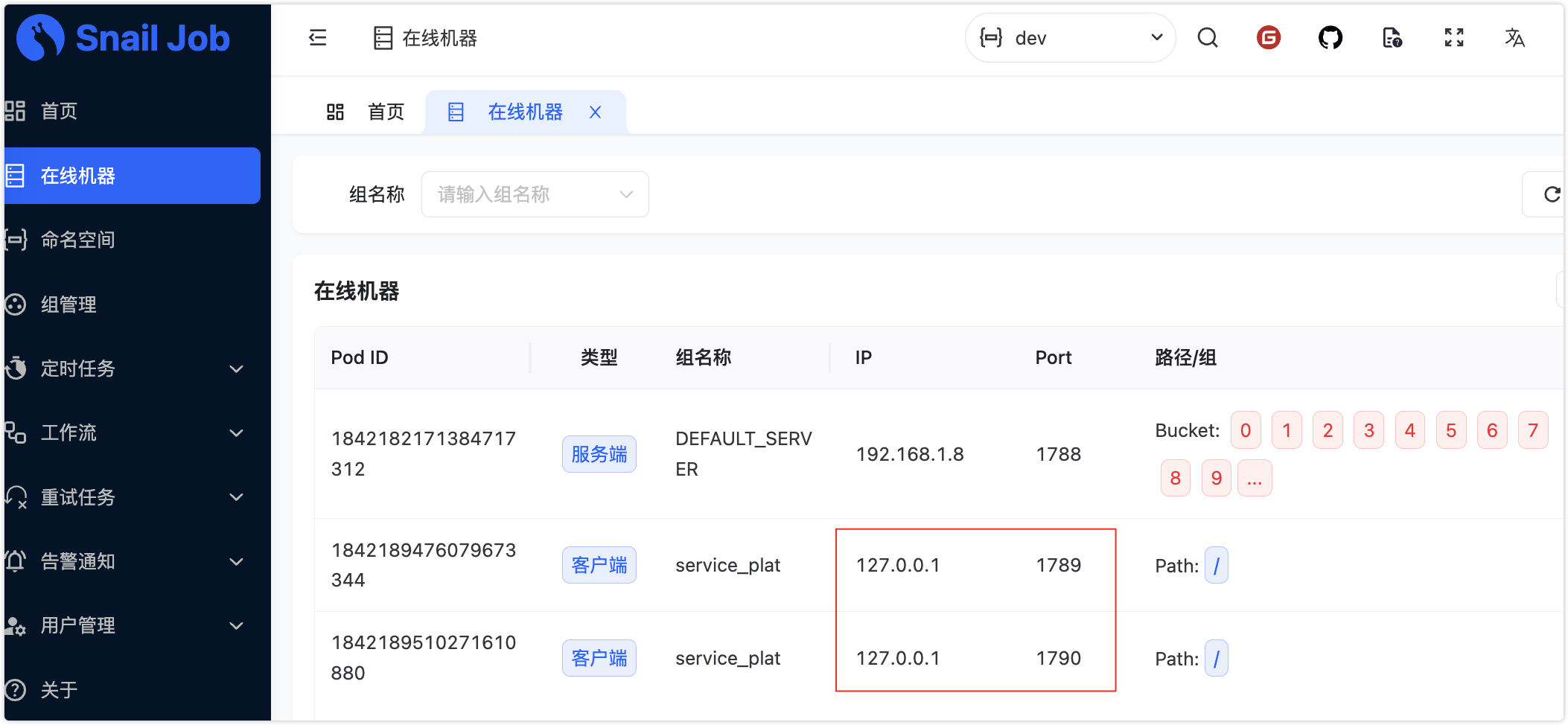Open the dev namespace dropdown
1568x725 pixels.
tap(1070, 38)
